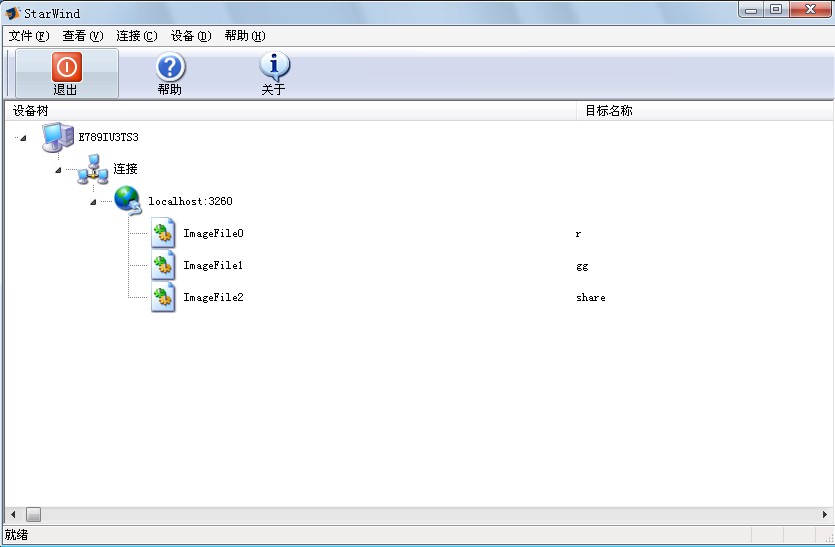Open 帮助 (Help) via the question mark icon

pos(170,68)
